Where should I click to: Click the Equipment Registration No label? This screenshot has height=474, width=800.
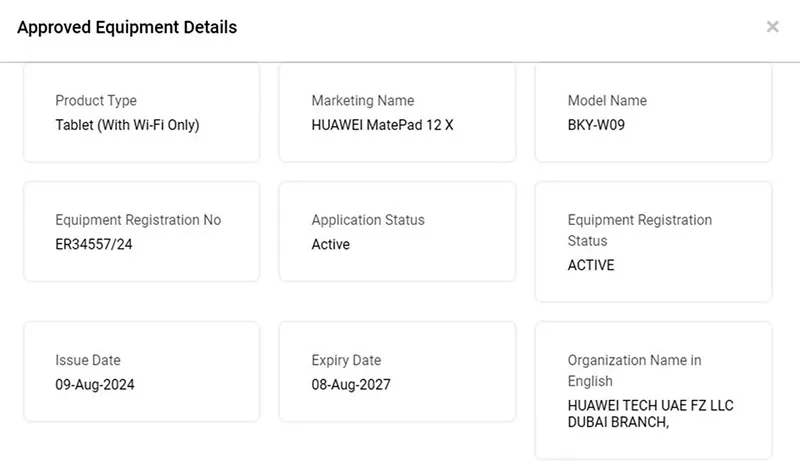tap(138, 220)
